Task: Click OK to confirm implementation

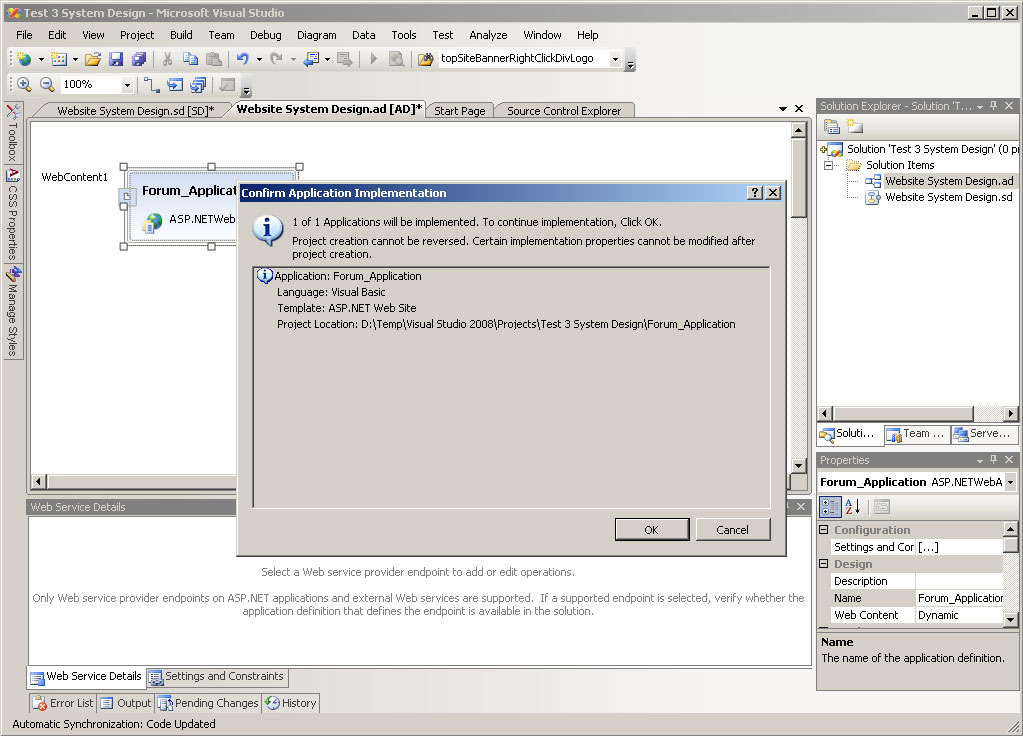Action: pyautogui.click(x=652, y=530)
